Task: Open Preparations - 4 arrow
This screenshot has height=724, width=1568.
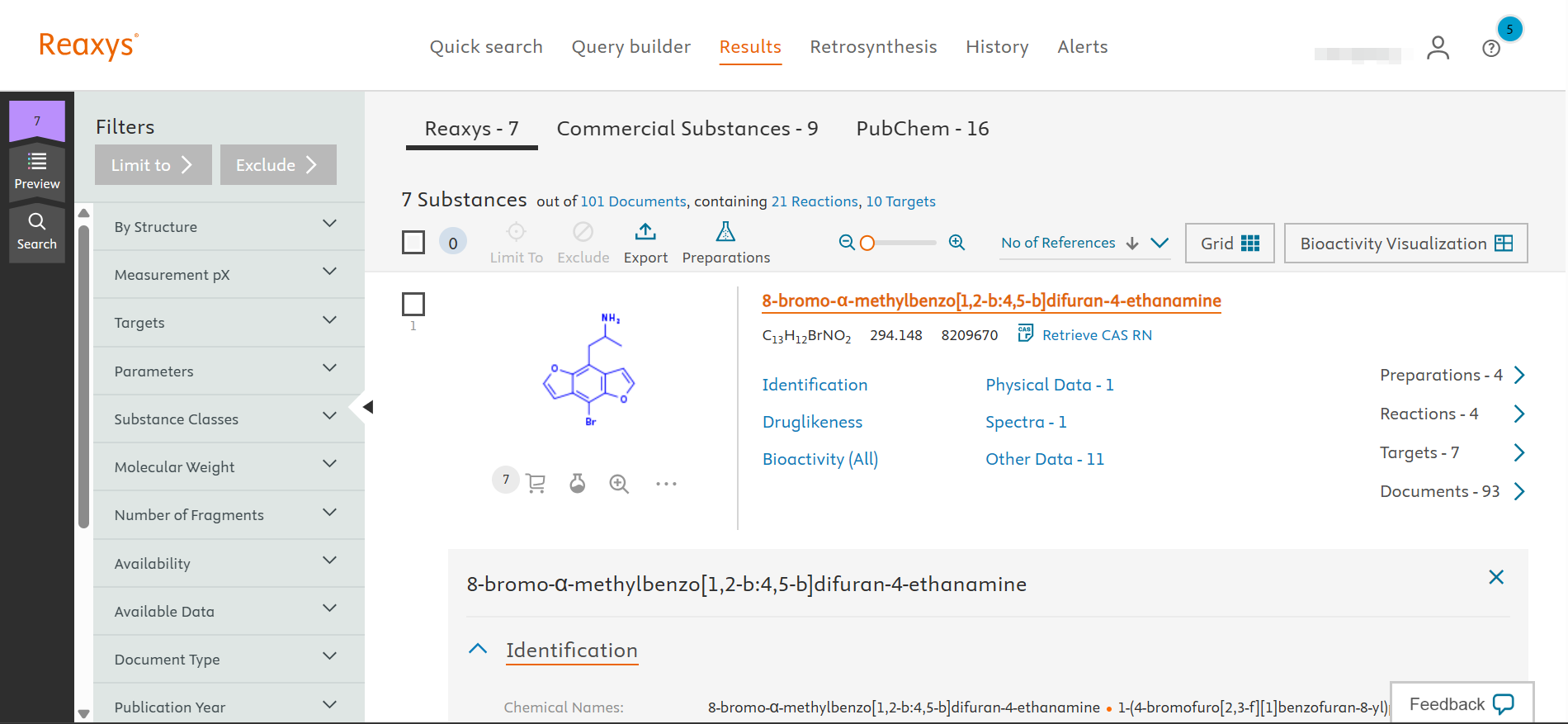Action: pos(1519,375)
